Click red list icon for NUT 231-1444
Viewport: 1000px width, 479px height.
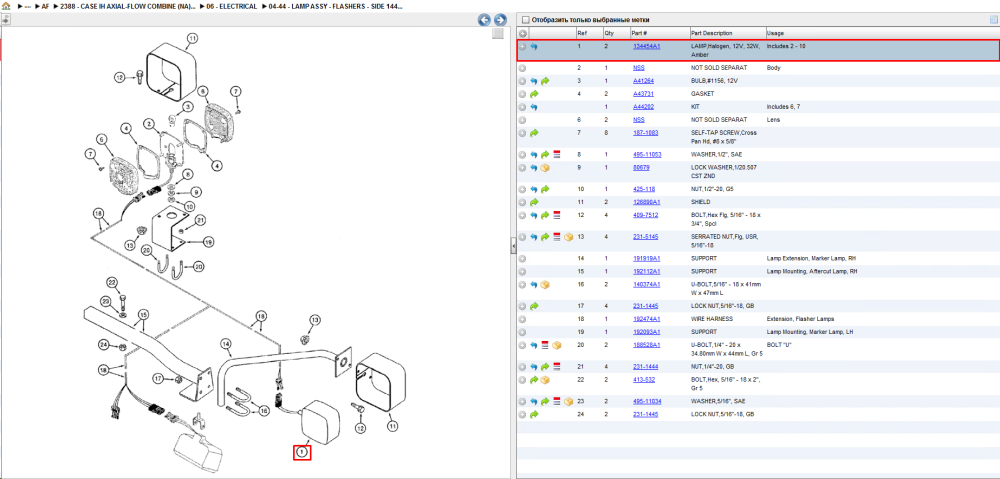(x=556, y=367)
